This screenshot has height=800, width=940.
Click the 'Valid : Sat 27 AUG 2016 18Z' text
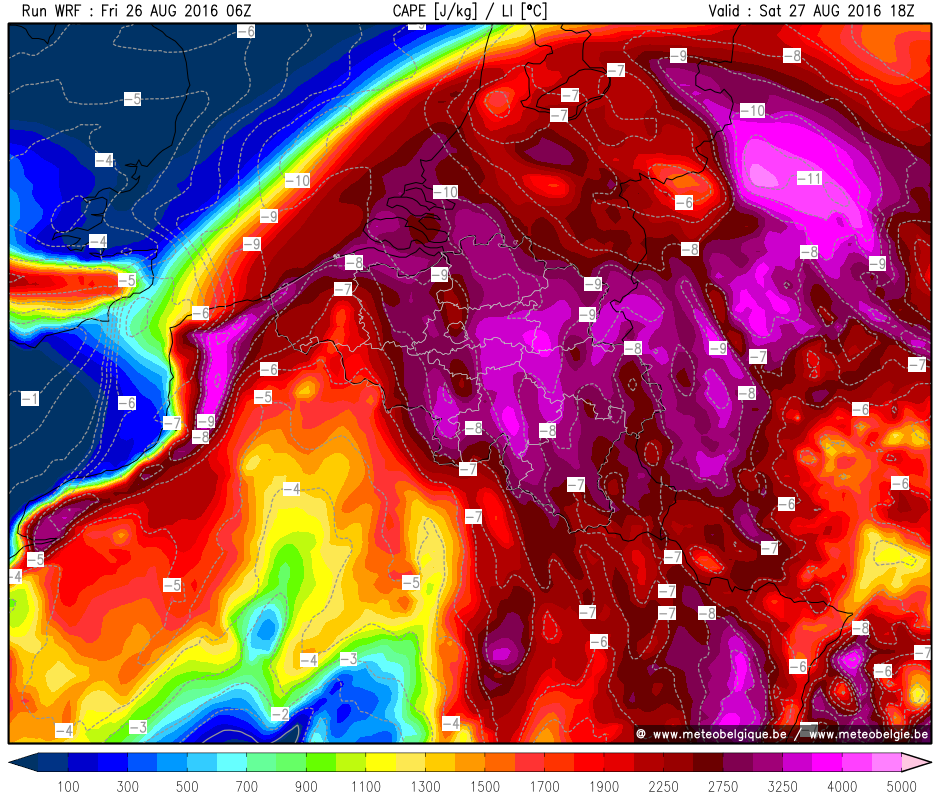click(811, 11)
